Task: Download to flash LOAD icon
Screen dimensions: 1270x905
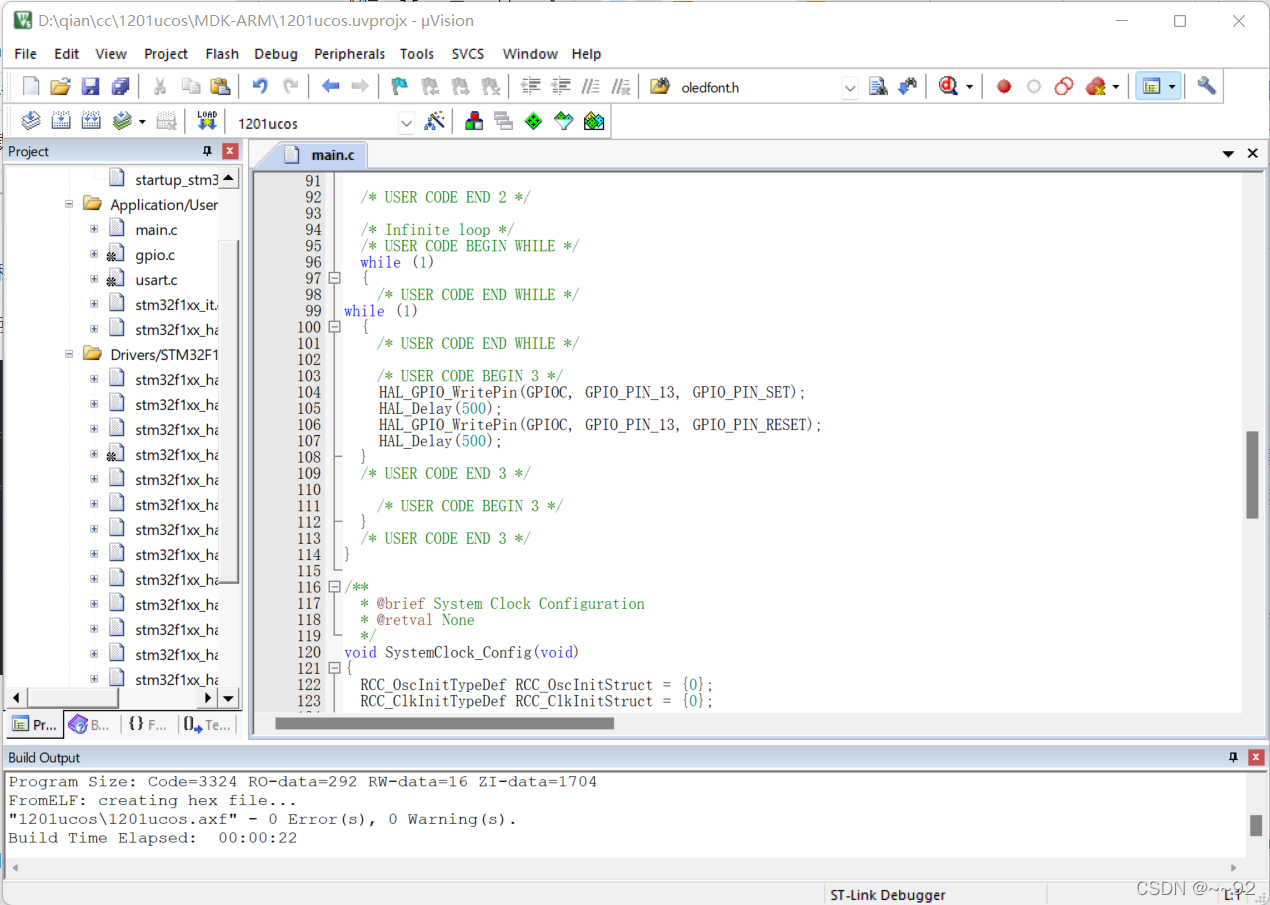Action: click(x=207, y=121)
